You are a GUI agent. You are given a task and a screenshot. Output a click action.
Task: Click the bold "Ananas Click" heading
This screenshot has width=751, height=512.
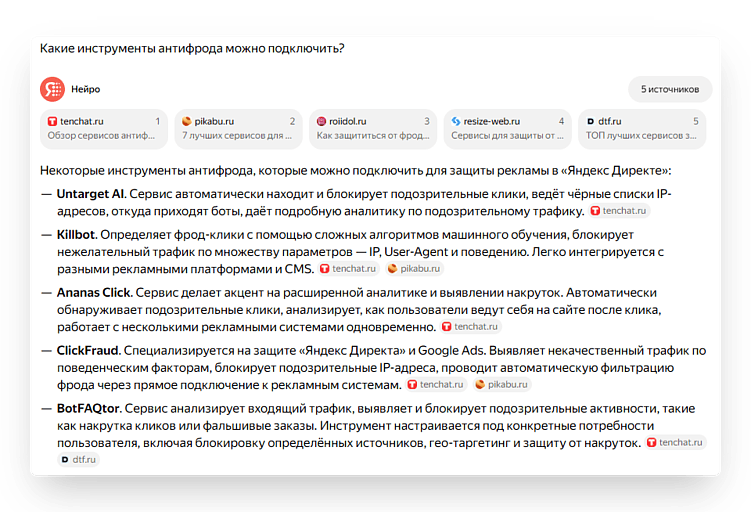pos(93,293)
